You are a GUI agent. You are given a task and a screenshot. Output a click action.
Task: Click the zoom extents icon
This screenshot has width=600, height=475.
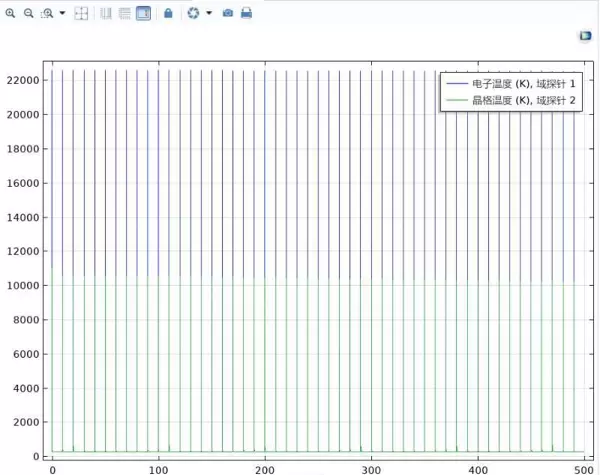tap(81, 14)
